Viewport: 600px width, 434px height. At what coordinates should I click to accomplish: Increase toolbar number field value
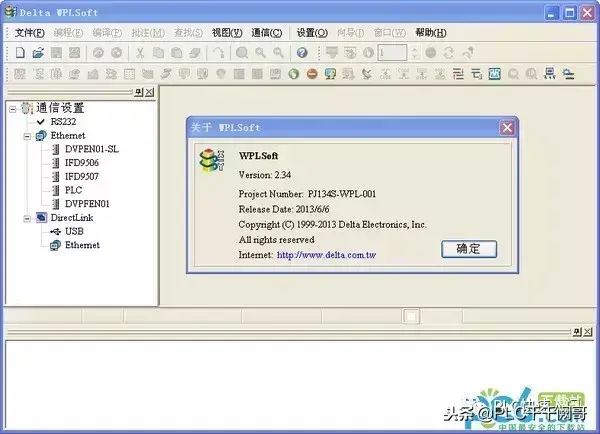point(414,49)
